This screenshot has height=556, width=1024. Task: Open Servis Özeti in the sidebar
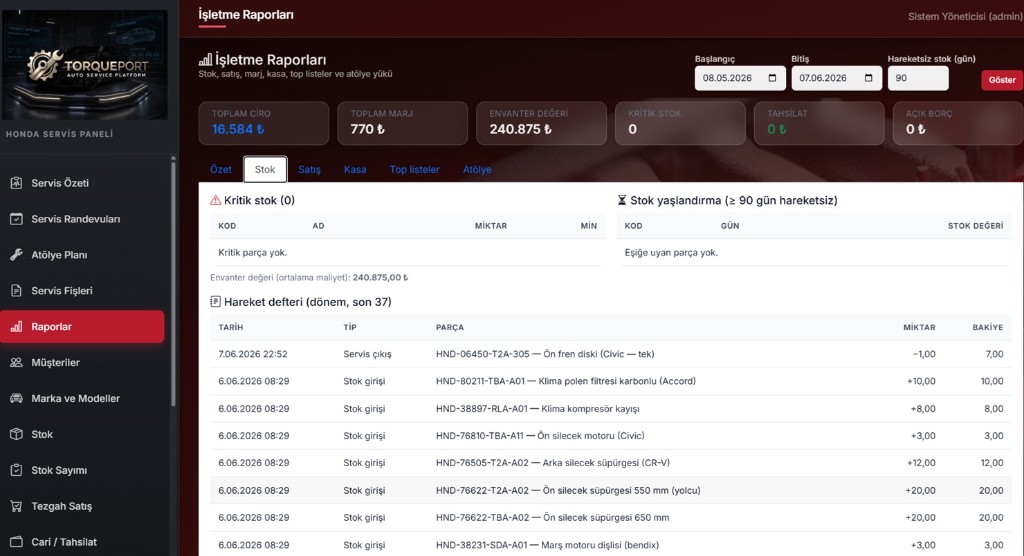(x=82, y=183)
